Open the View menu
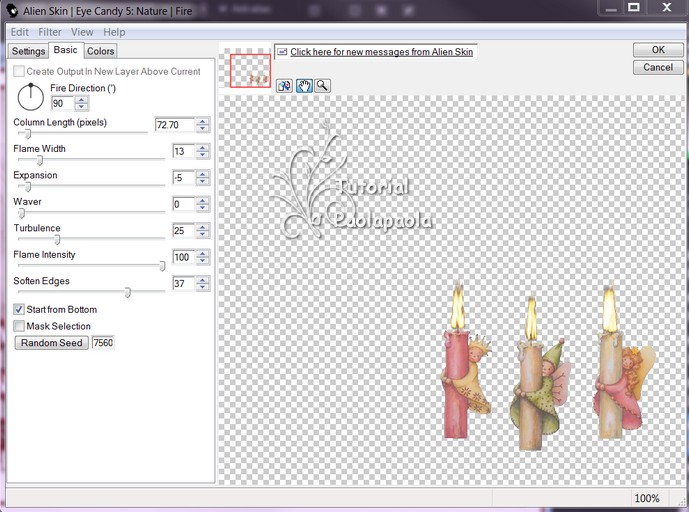 (82, 32)
